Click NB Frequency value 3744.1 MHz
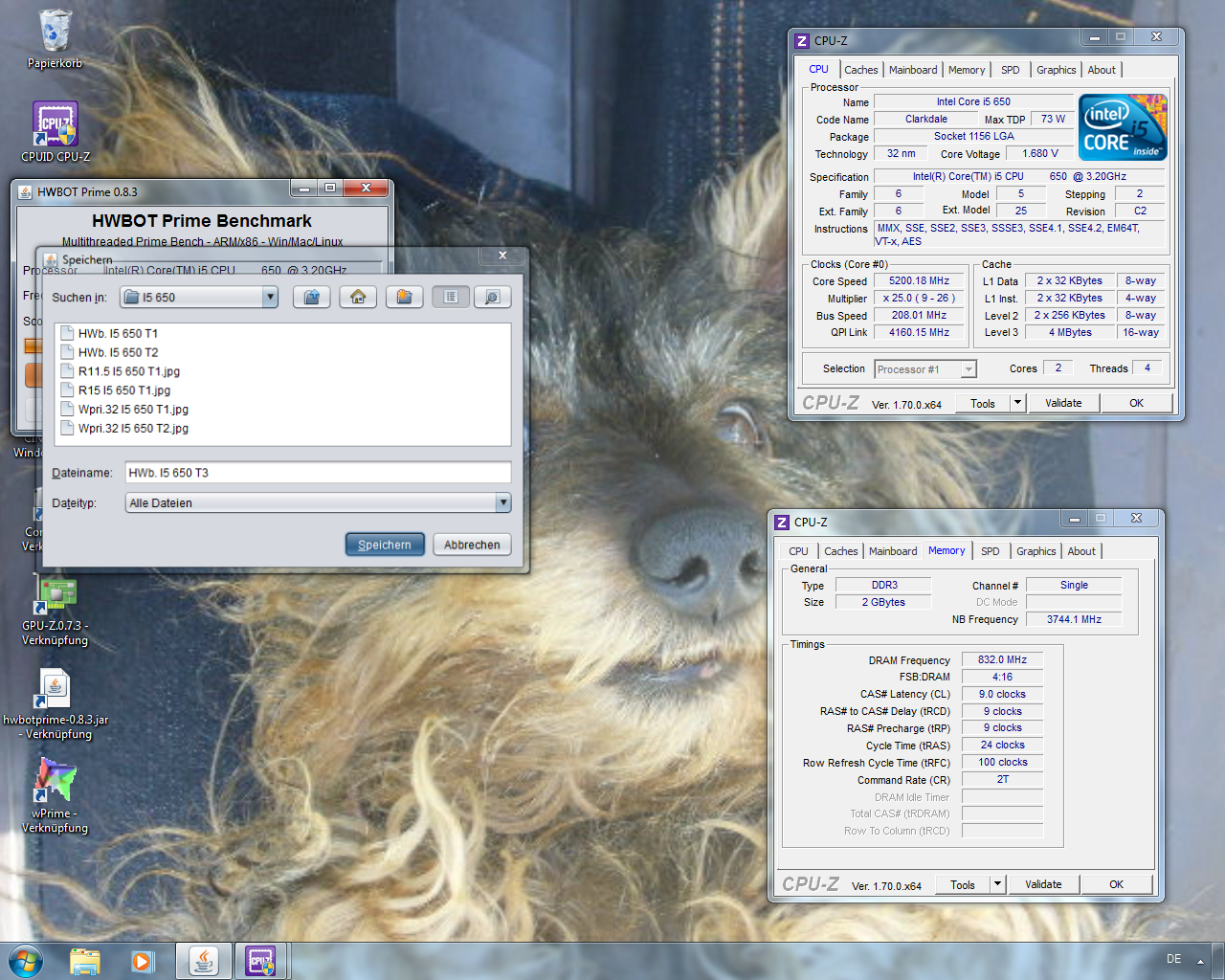The image size is (1225, 980). (x=1074, y=619)
